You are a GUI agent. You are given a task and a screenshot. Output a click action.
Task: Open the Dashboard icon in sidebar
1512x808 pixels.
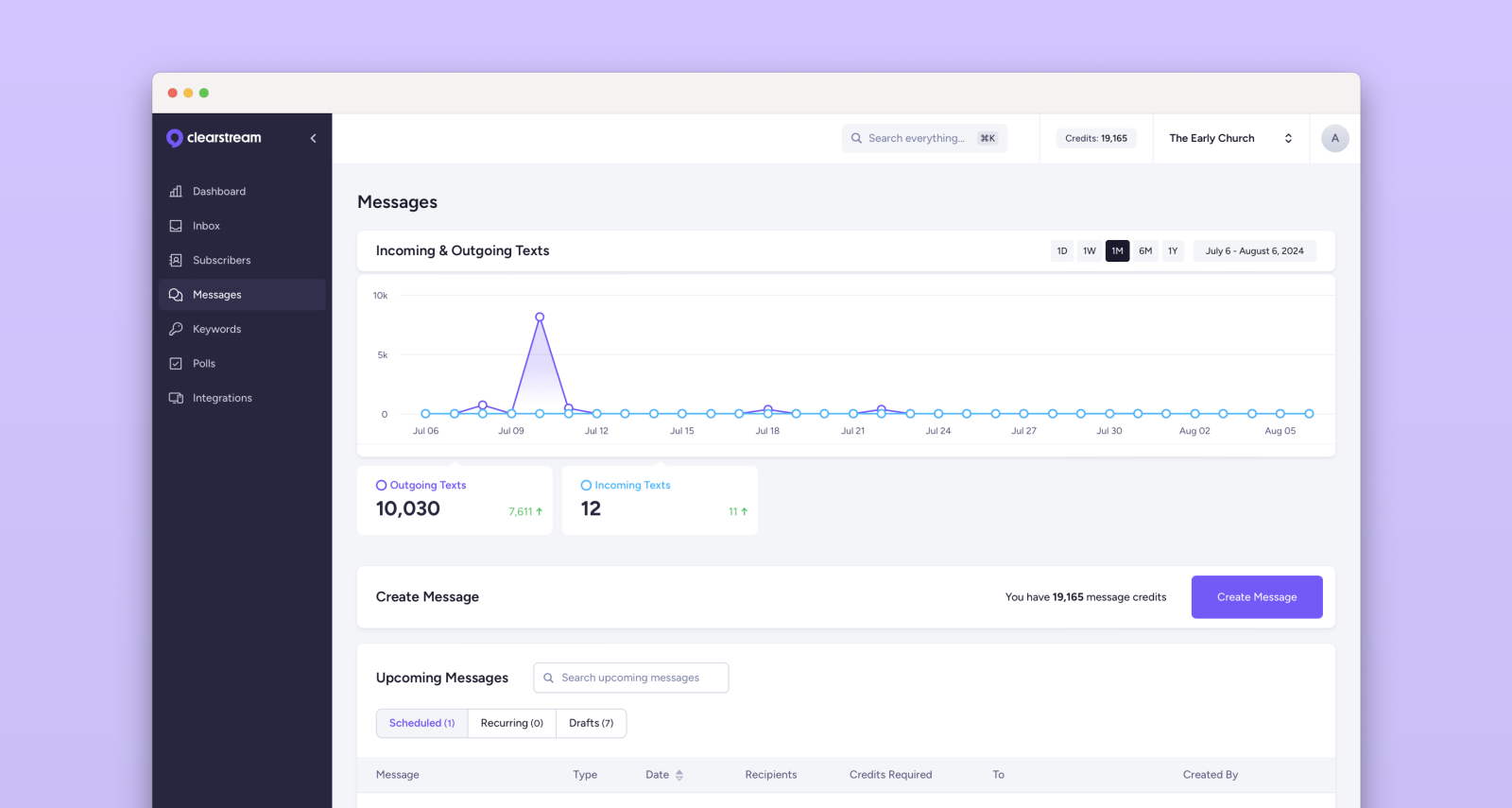click(x=176, y=192)
